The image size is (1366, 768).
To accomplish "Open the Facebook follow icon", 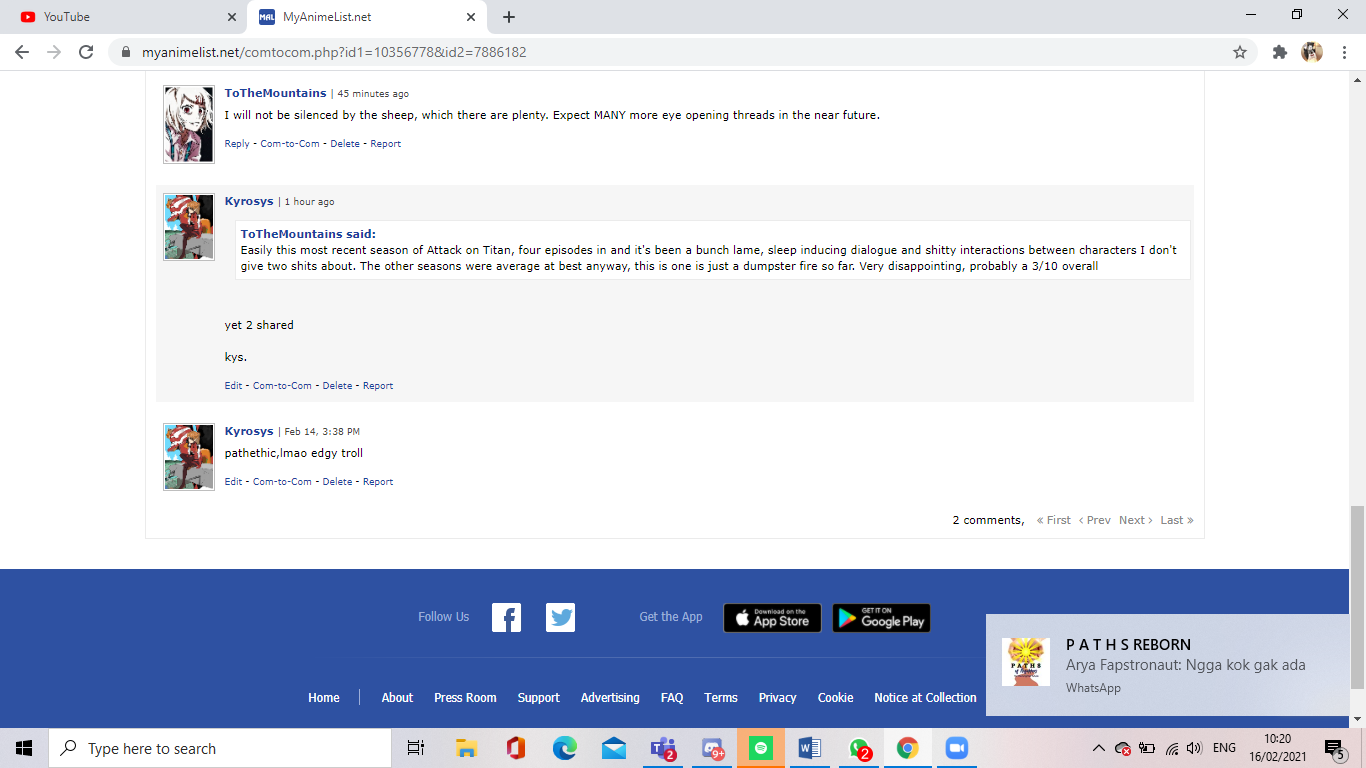I will click(506, 618).
